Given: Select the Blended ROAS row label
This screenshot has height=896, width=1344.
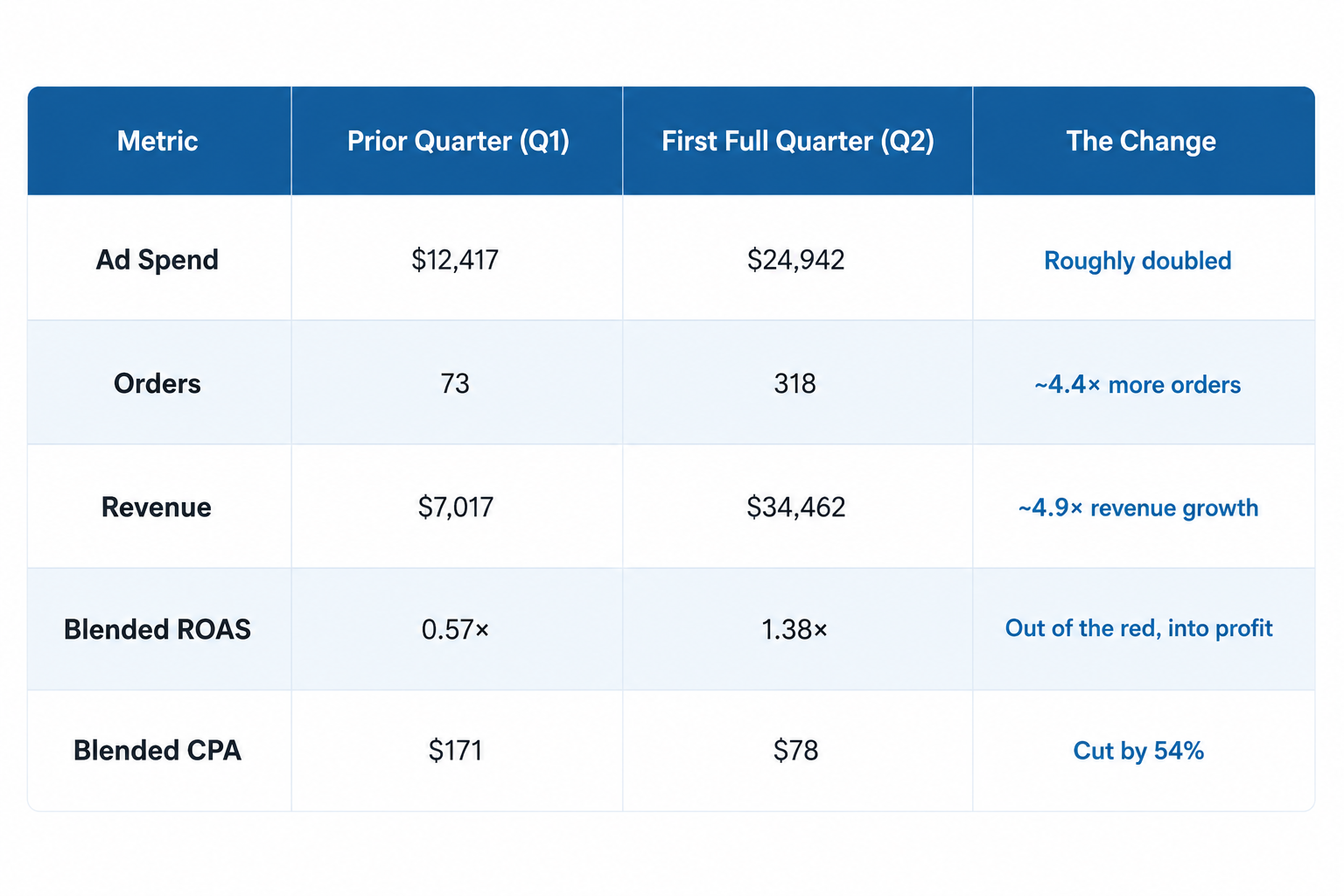Looking at the screenshot, I should (157, 629).
